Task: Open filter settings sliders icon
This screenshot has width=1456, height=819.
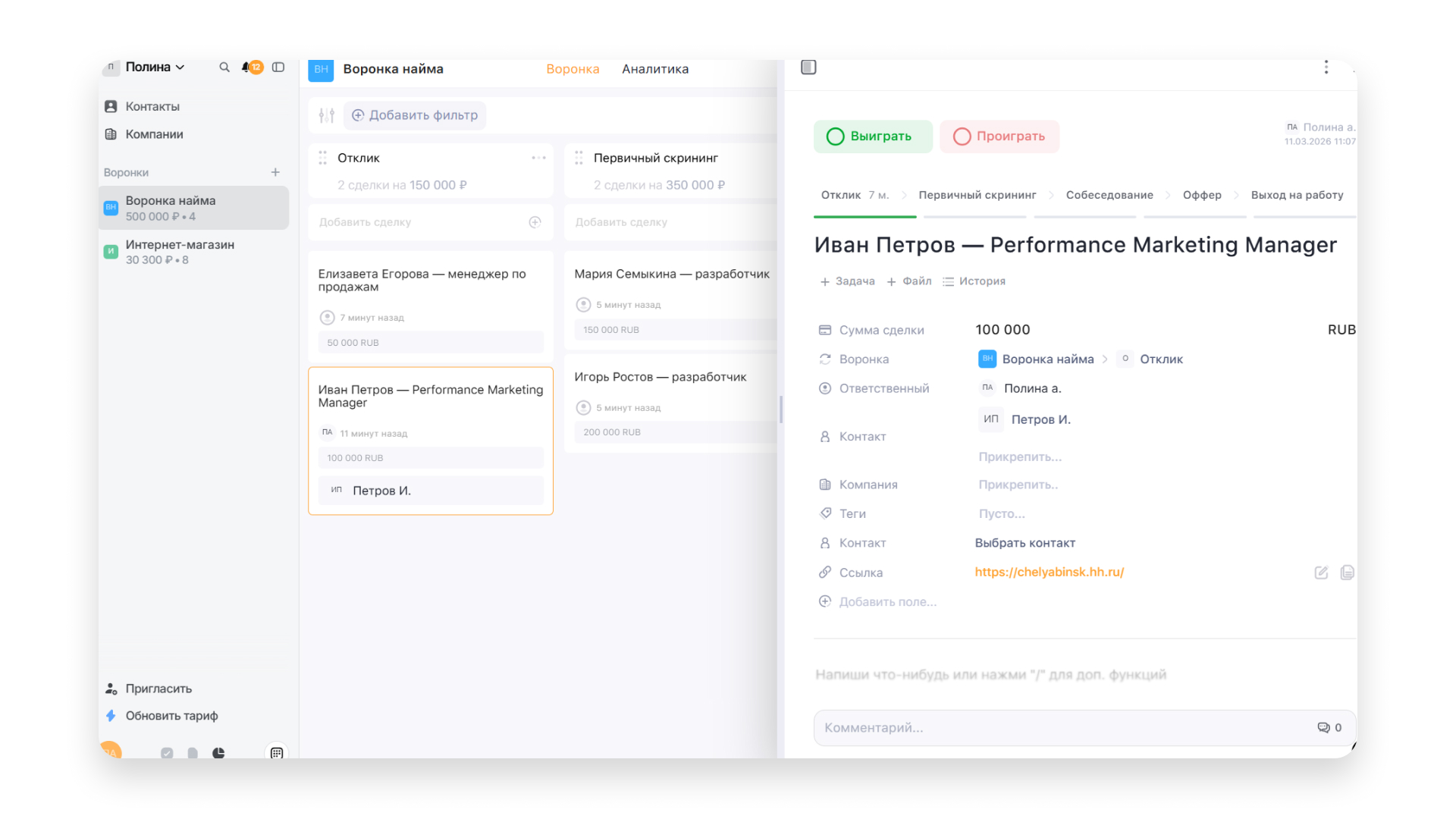Action: (x=327, y=115)
